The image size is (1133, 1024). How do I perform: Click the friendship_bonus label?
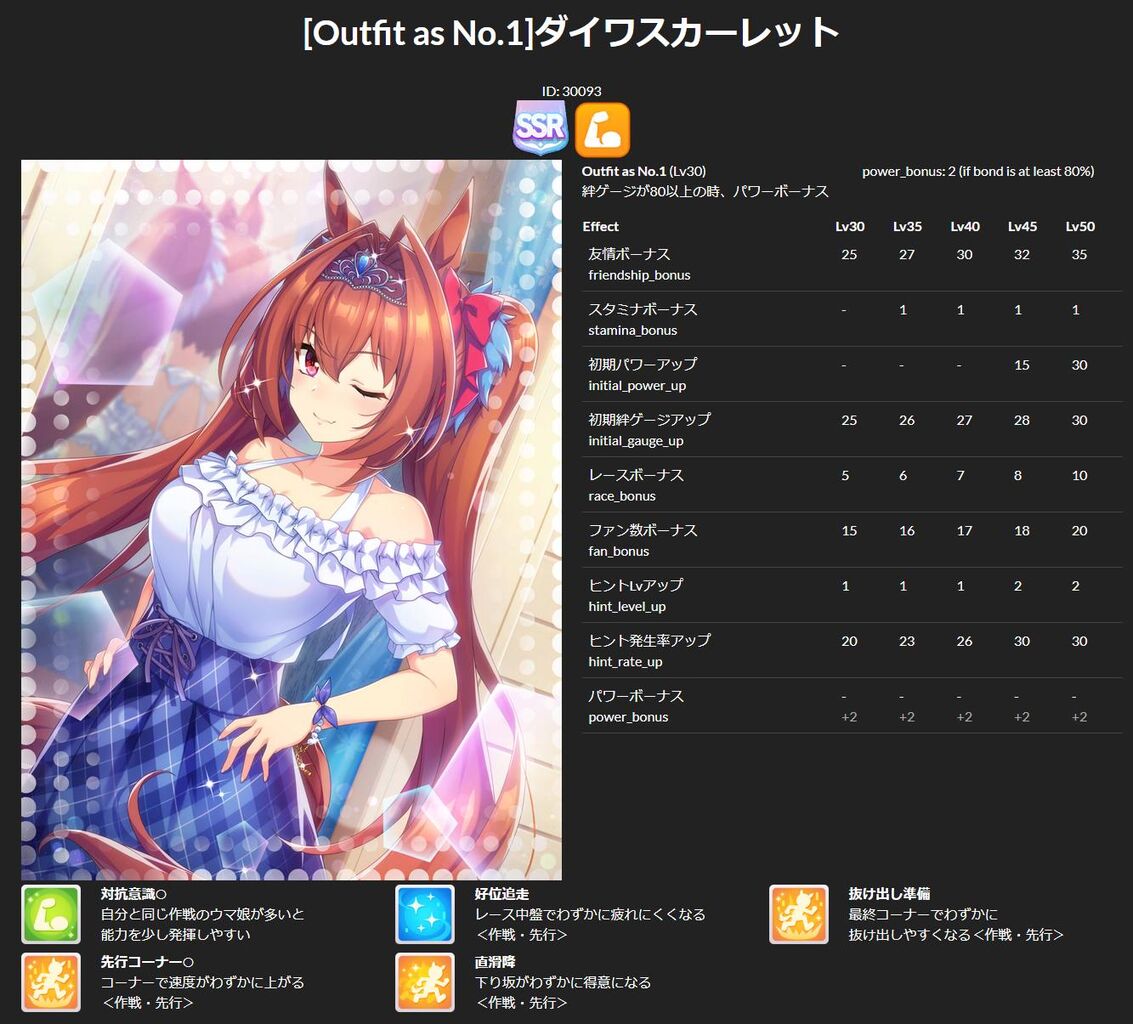point(639,275)
